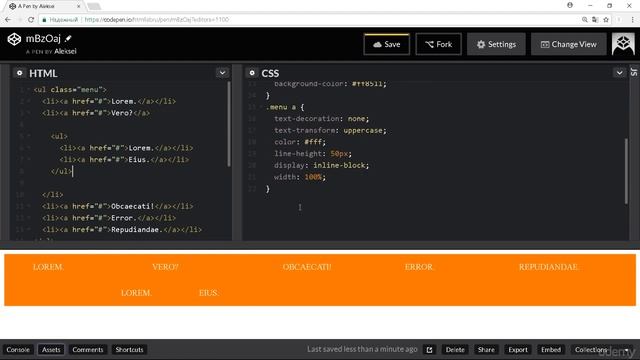640x360 pixels.
Task: Click inline-block display value
Action: tap(339, 165)
